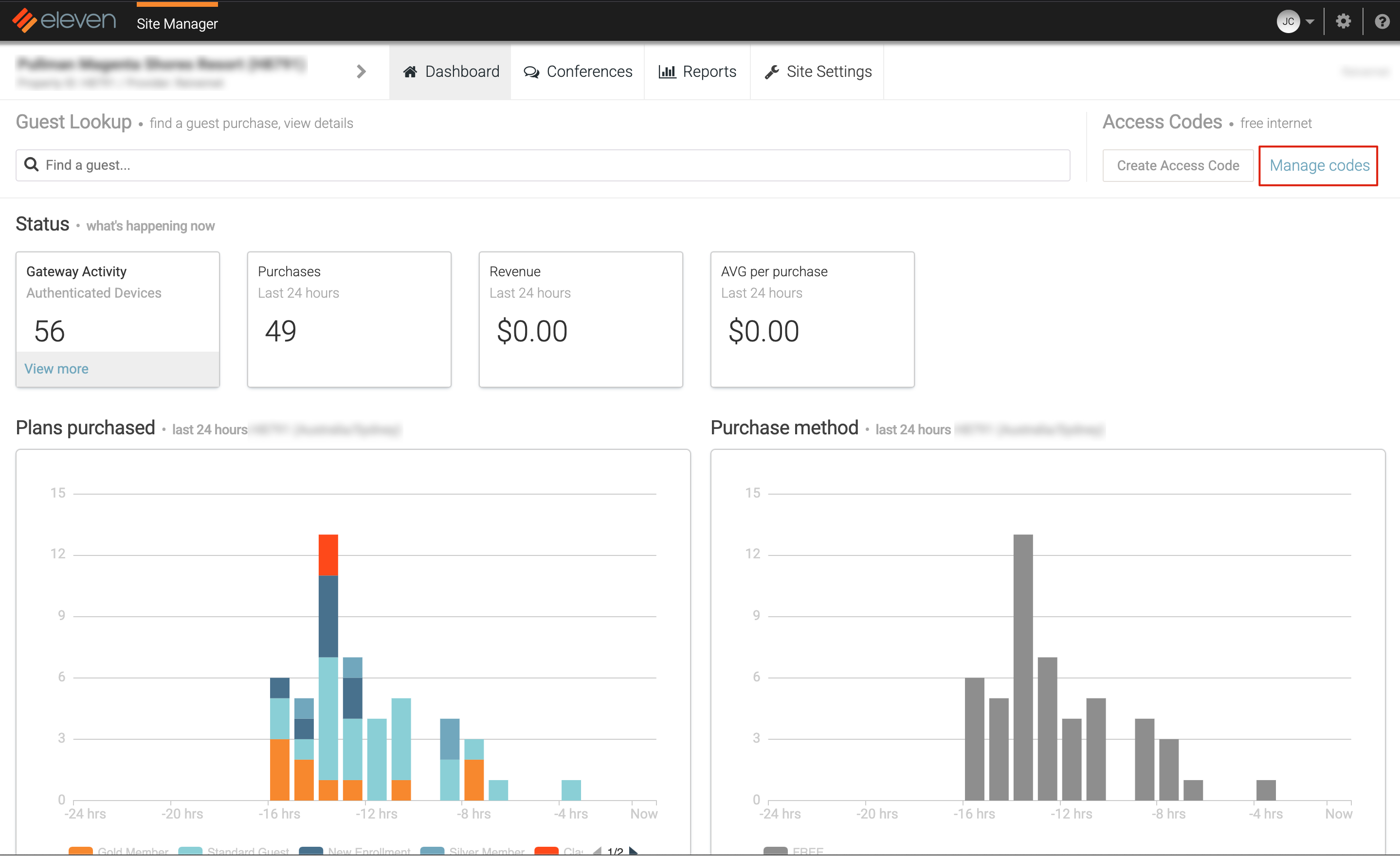1400x856 pixels.
Task: Click the AVG per purchase $0.00 value
Action: pyautogui.click(x=764, y=331)
